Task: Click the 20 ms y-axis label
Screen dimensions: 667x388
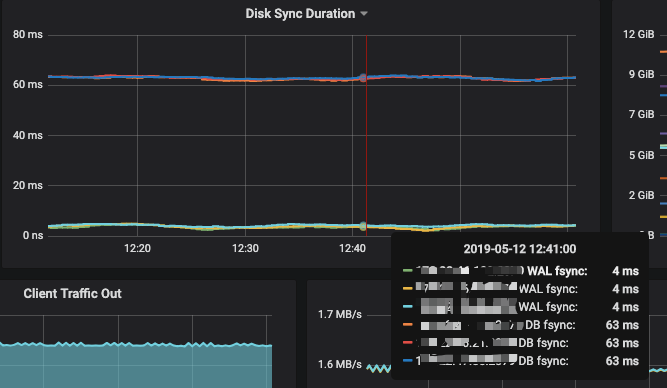Action: pyautogui.click(x=28, y=185)
